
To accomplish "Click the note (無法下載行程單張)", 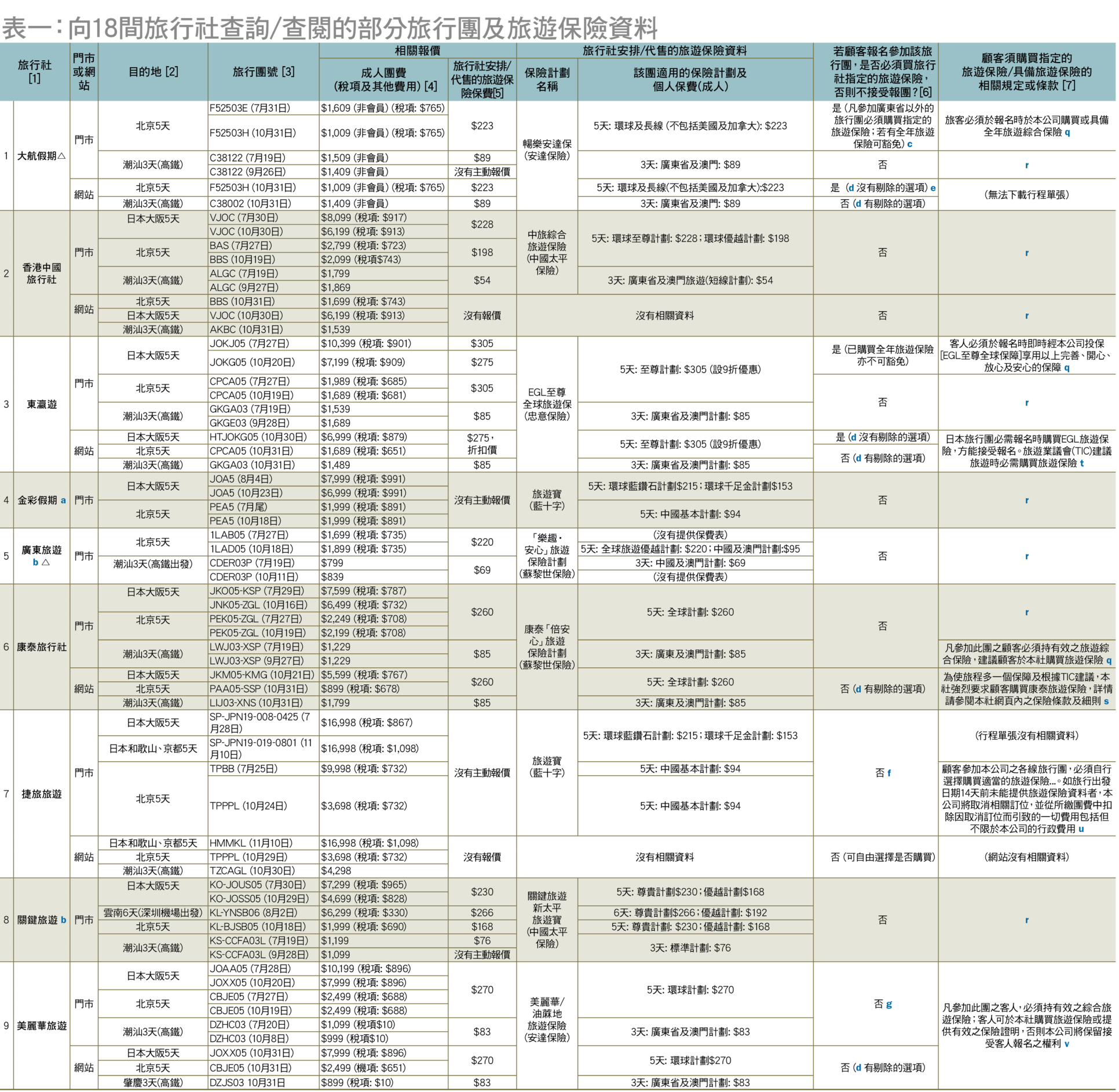I will point(1026,195).
